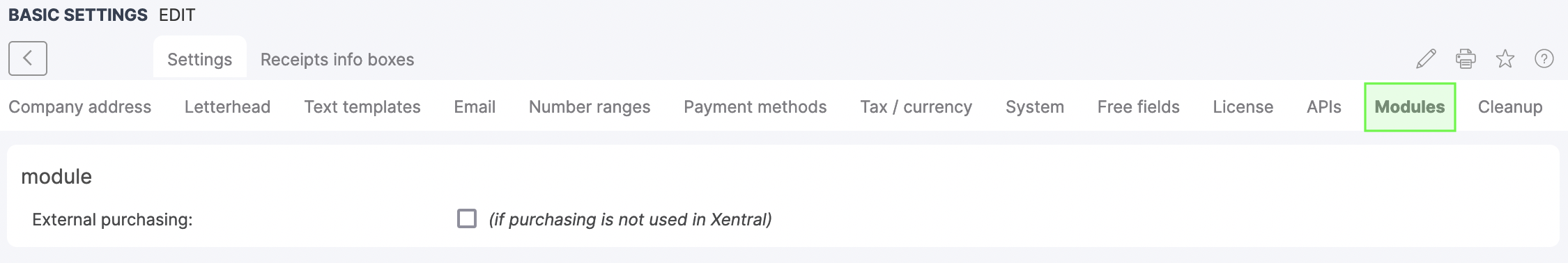Screen dimensions: 1568x263
Task: Open help via question mark icon
Action: pyautogui.click(x=1544, y=59)
